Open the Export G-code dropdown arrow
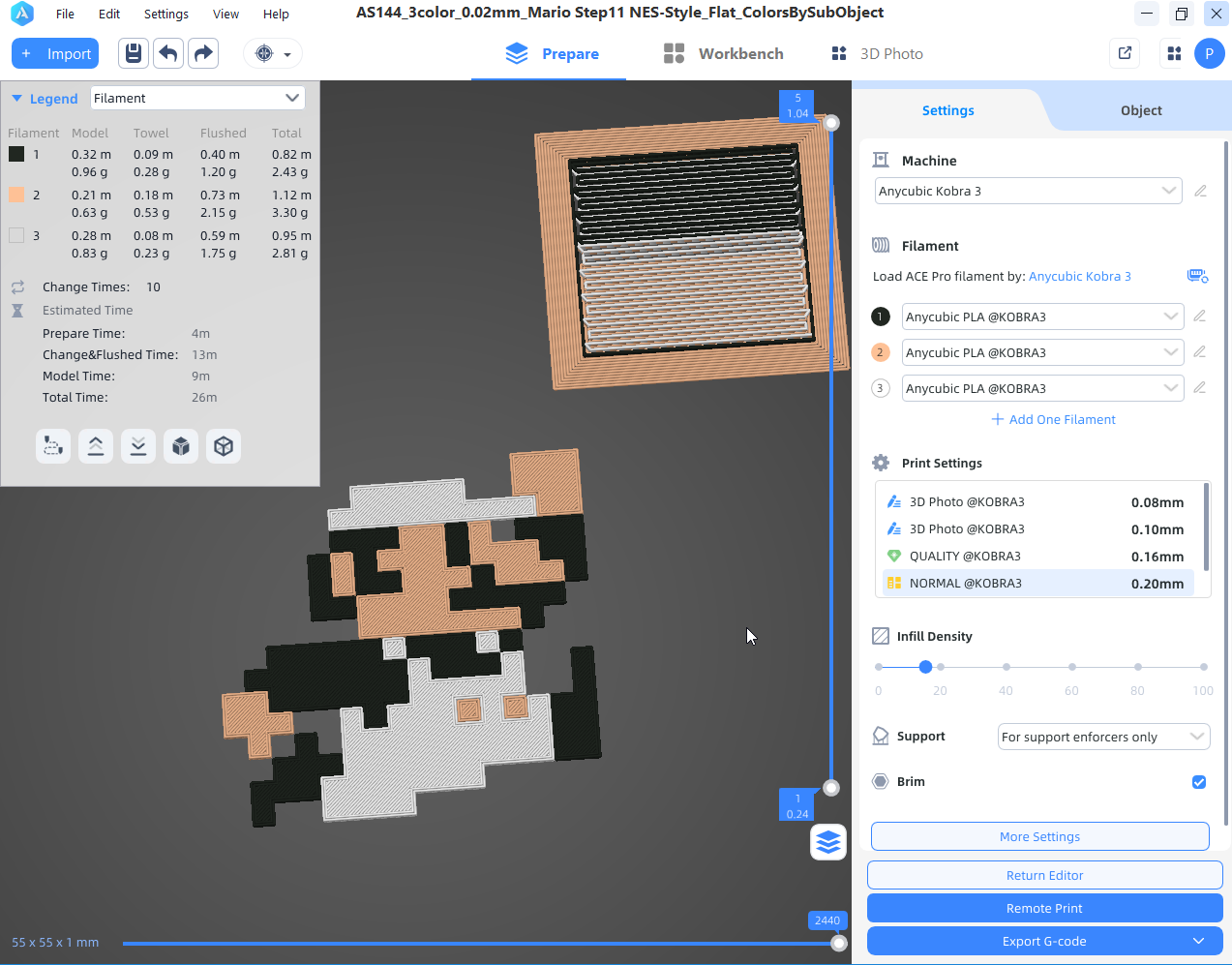This screenshot has height=965, width=1232. [1199, 941]
